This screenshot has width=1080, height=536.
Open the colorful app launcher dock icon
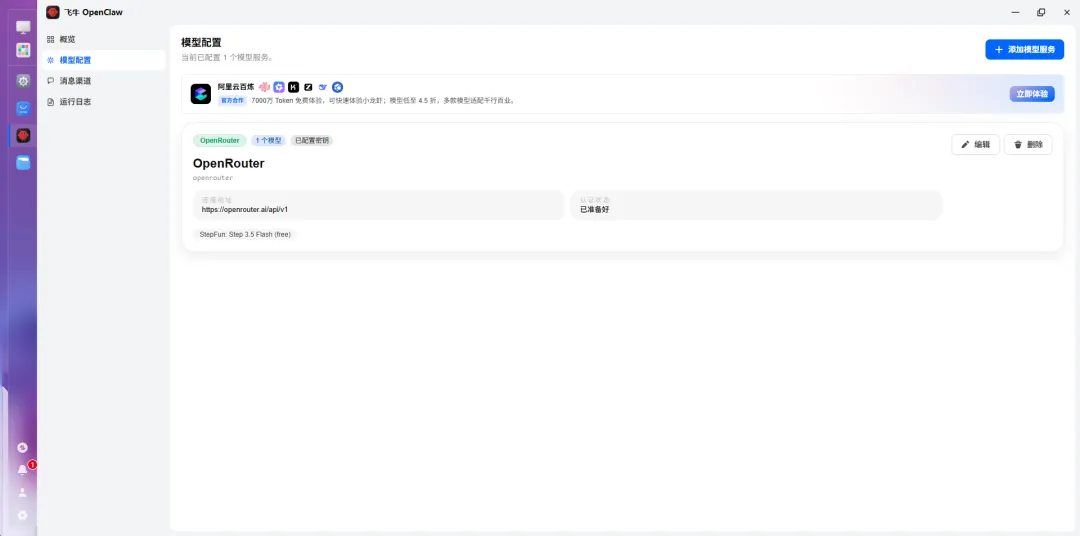pos(23,50)
